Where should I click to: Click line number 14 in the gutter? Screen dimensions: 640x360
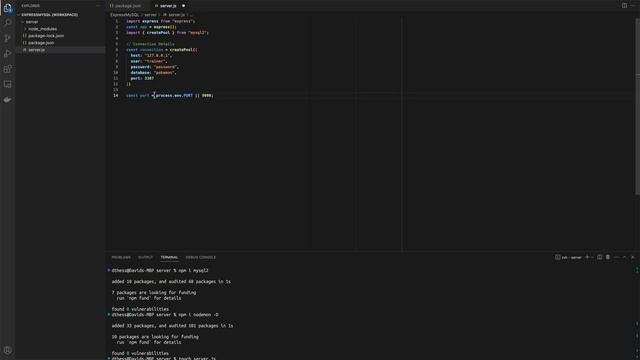coord(116,96)
